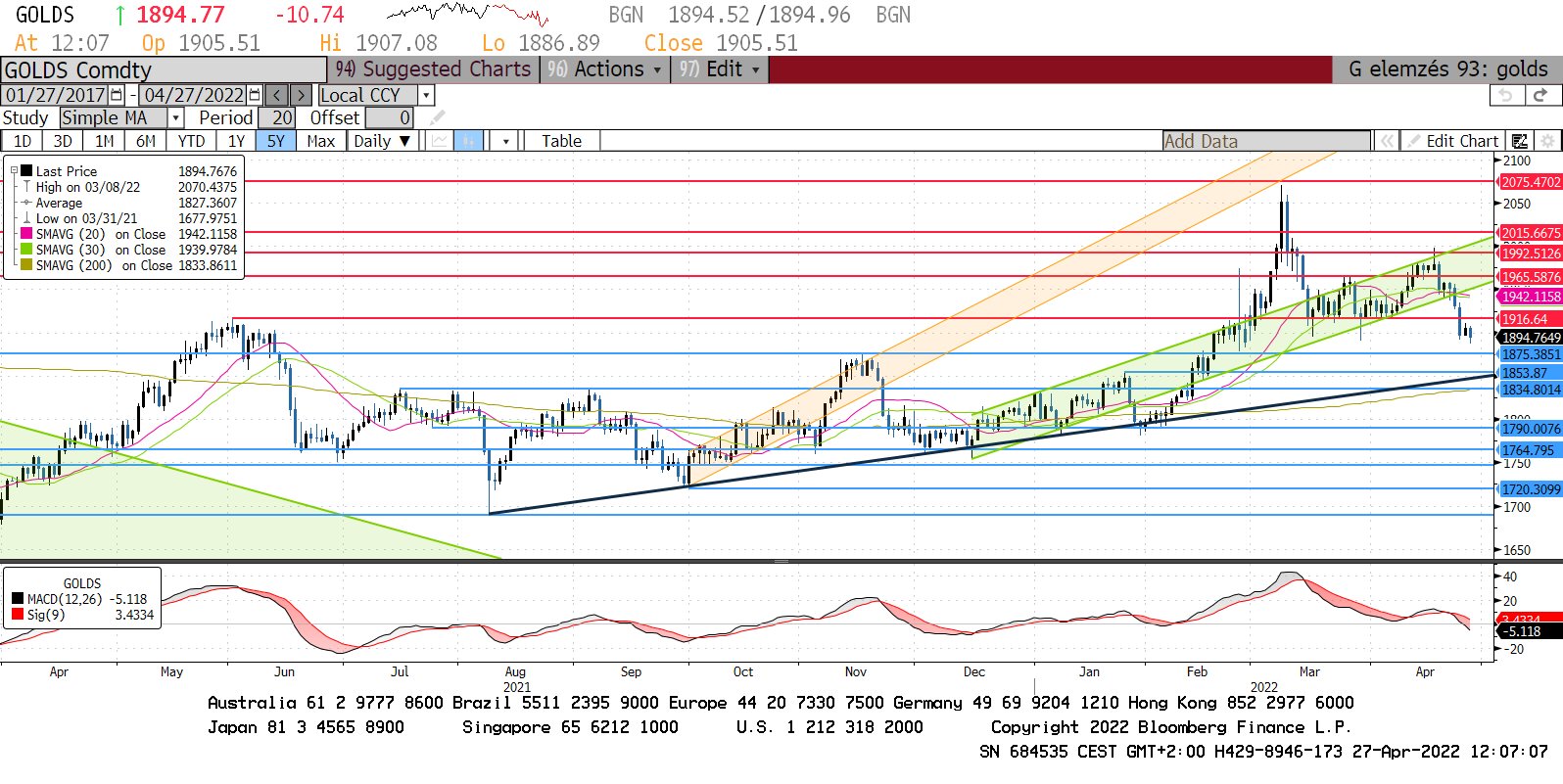
Task: Click the Sig(9) red swatch
Action: coord(18,615)
